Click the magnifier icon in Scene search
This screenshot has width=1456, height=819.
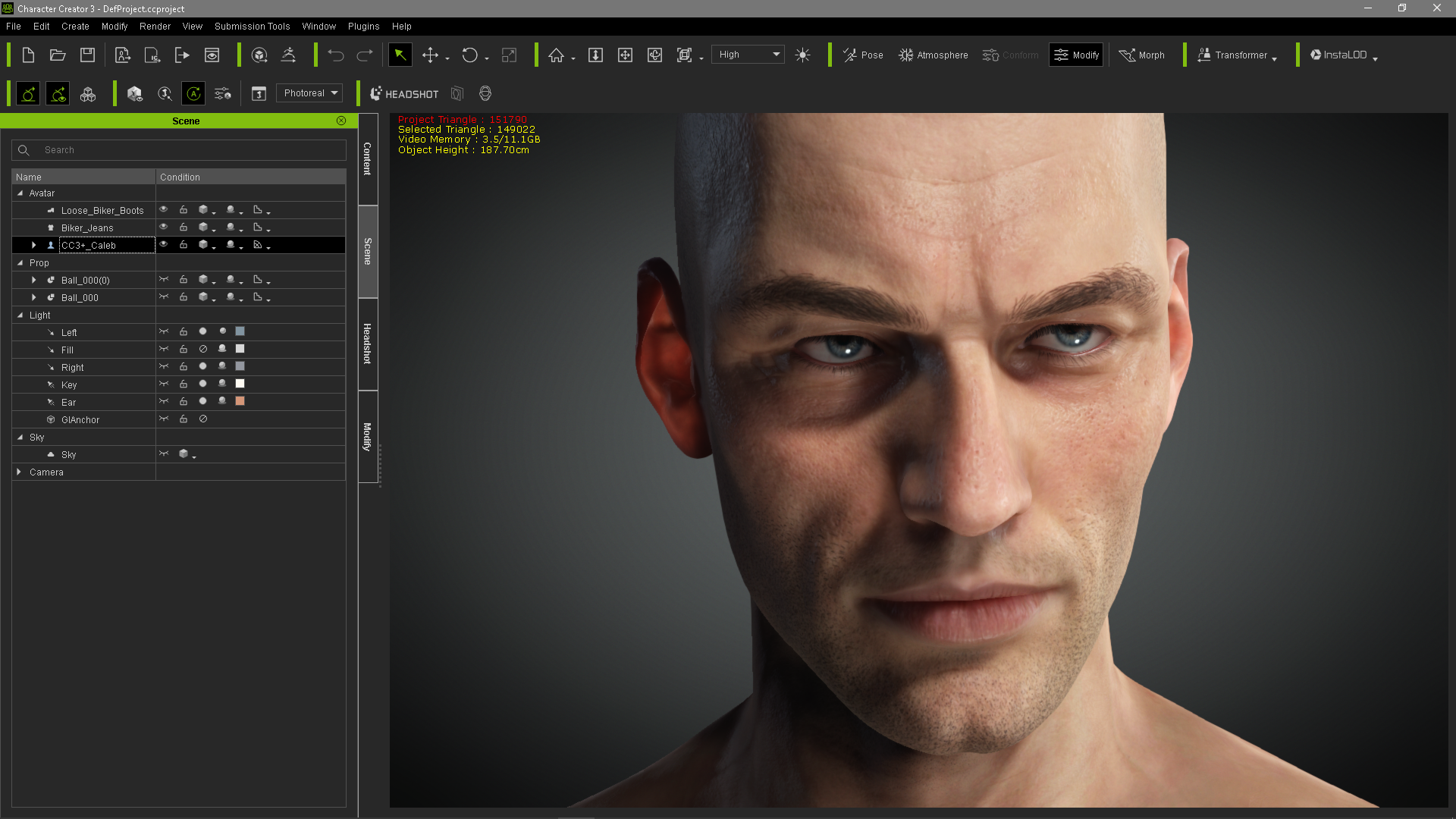(x=24, y=150)
